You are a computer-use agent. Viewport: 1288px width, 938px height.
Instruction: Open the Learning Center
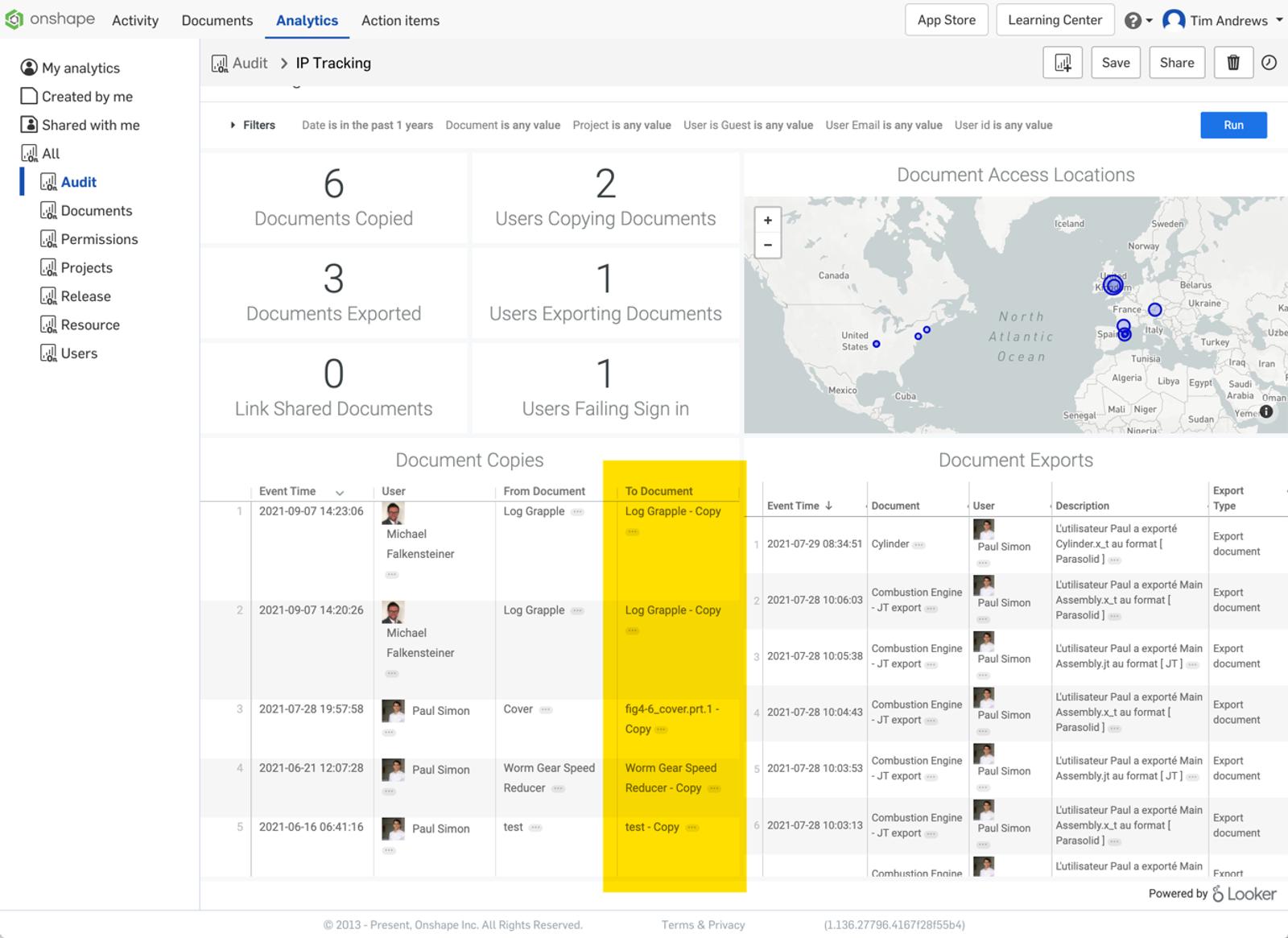pyautogui.click(x=1055, y=20)
